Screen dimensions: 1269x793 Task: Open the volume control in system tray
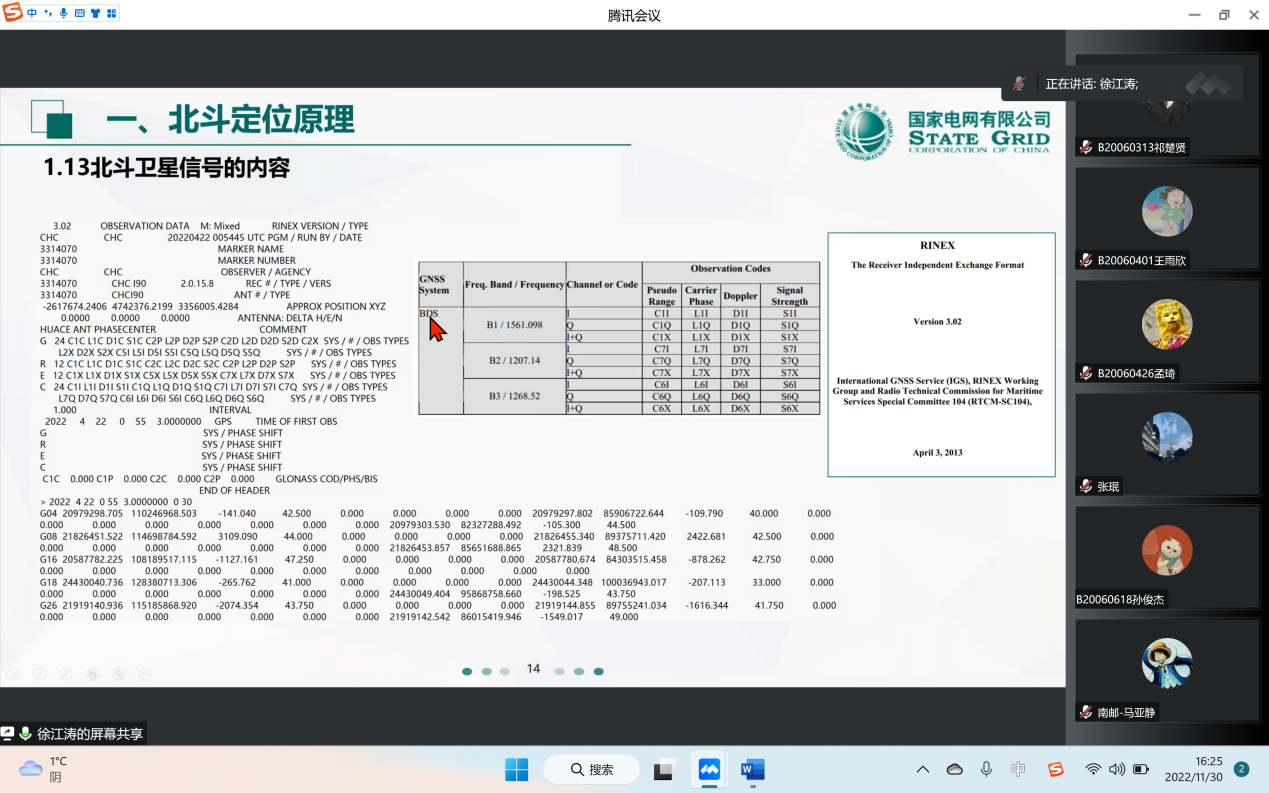point(1117,769)
